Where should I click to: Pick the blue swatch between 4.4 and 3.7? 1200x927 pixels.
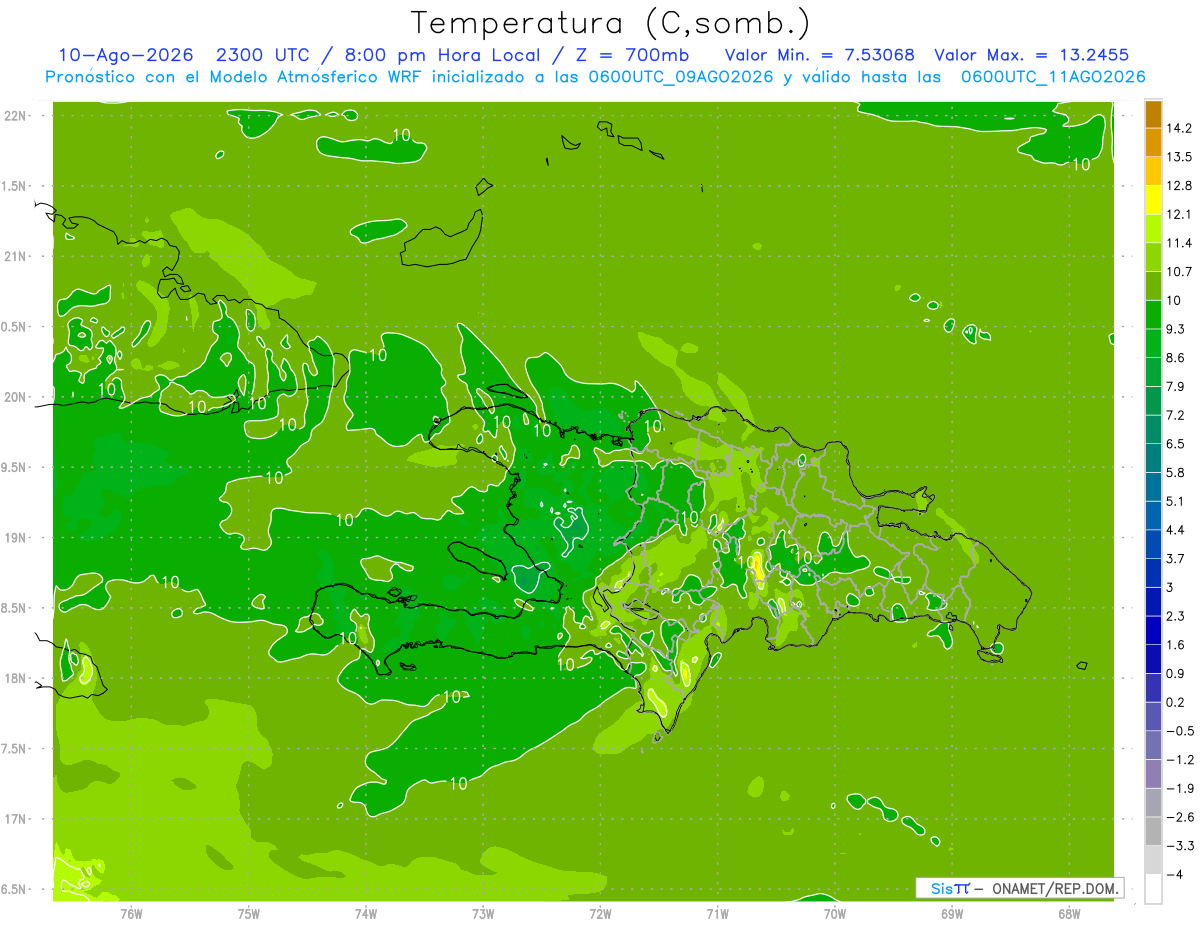(1153, 544)
